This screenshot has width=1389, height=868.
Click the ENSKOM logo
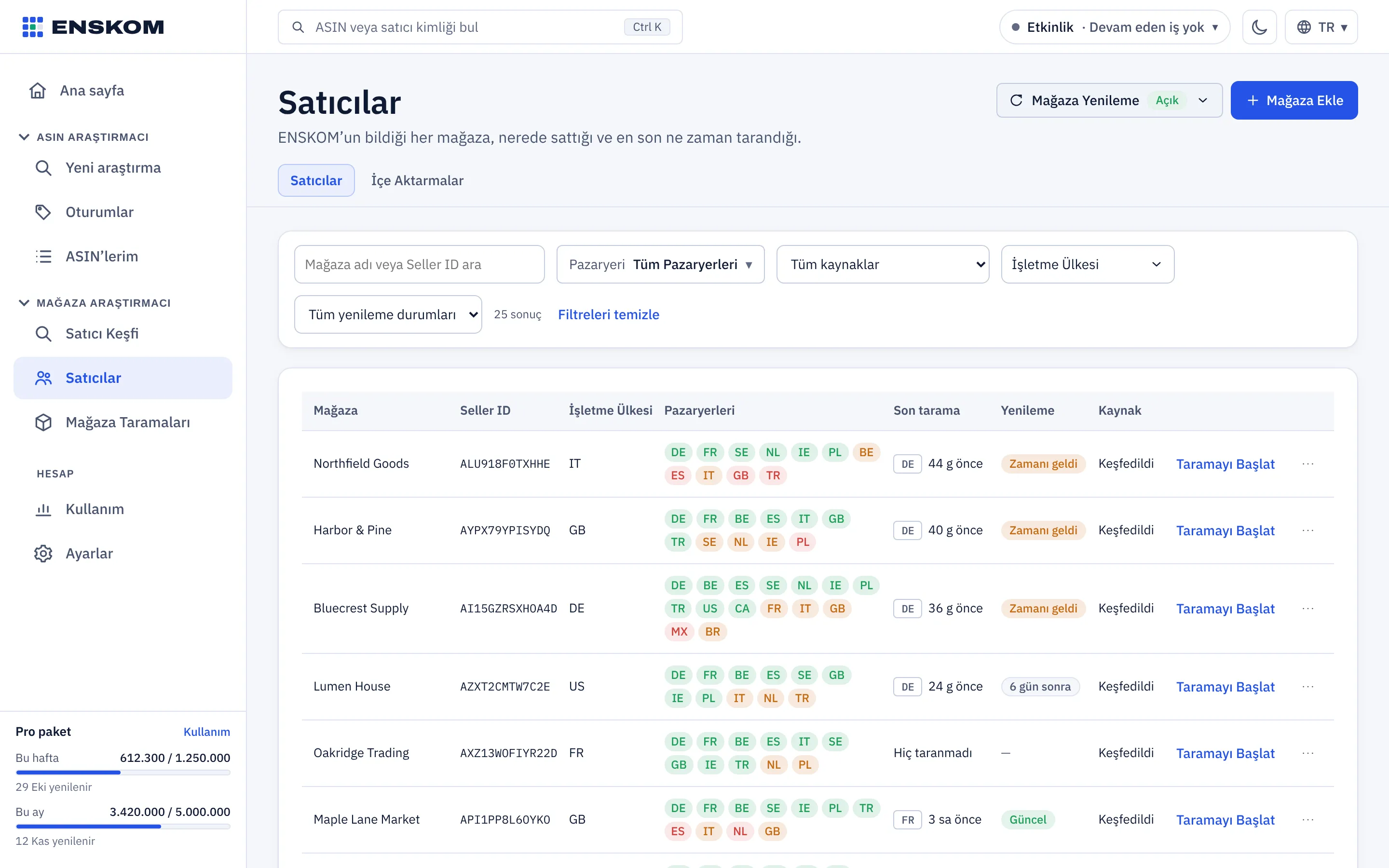(x=93, y=27)
